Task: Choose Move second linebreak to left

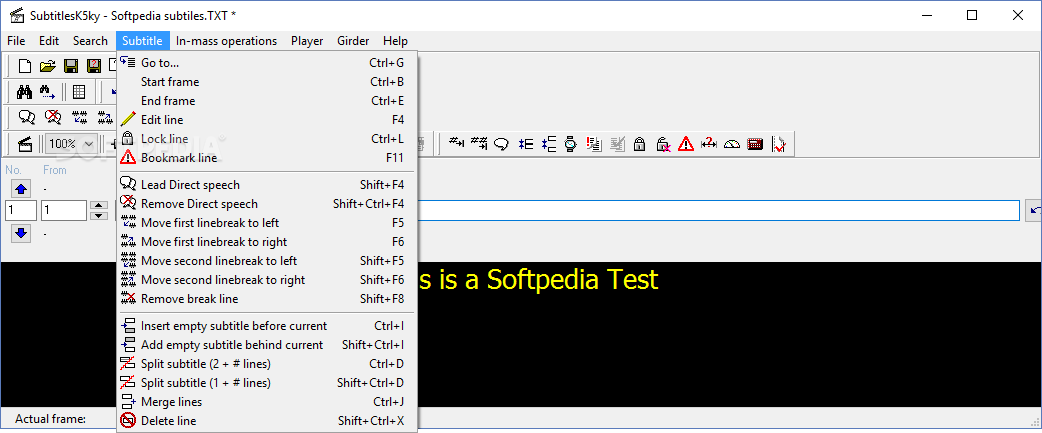Action: pyautogui.click(x=266, y=261)
